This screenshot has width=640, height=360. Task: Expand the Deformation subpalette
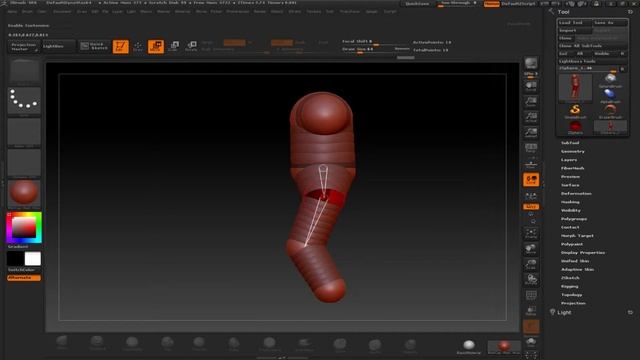coord(576,193)
